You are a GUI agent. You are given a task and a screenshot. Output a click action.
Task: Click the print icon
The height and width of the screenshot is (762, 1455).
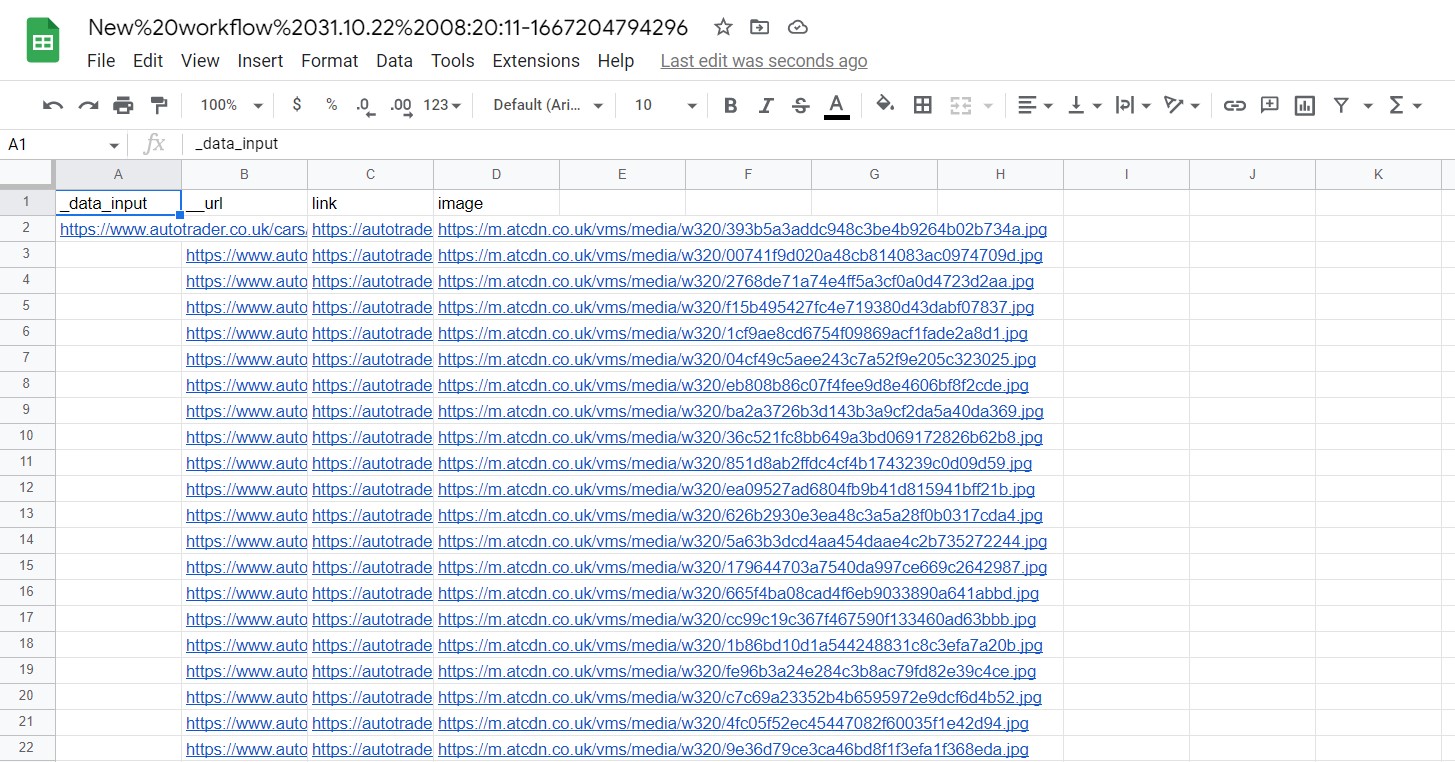coord(123,105)
